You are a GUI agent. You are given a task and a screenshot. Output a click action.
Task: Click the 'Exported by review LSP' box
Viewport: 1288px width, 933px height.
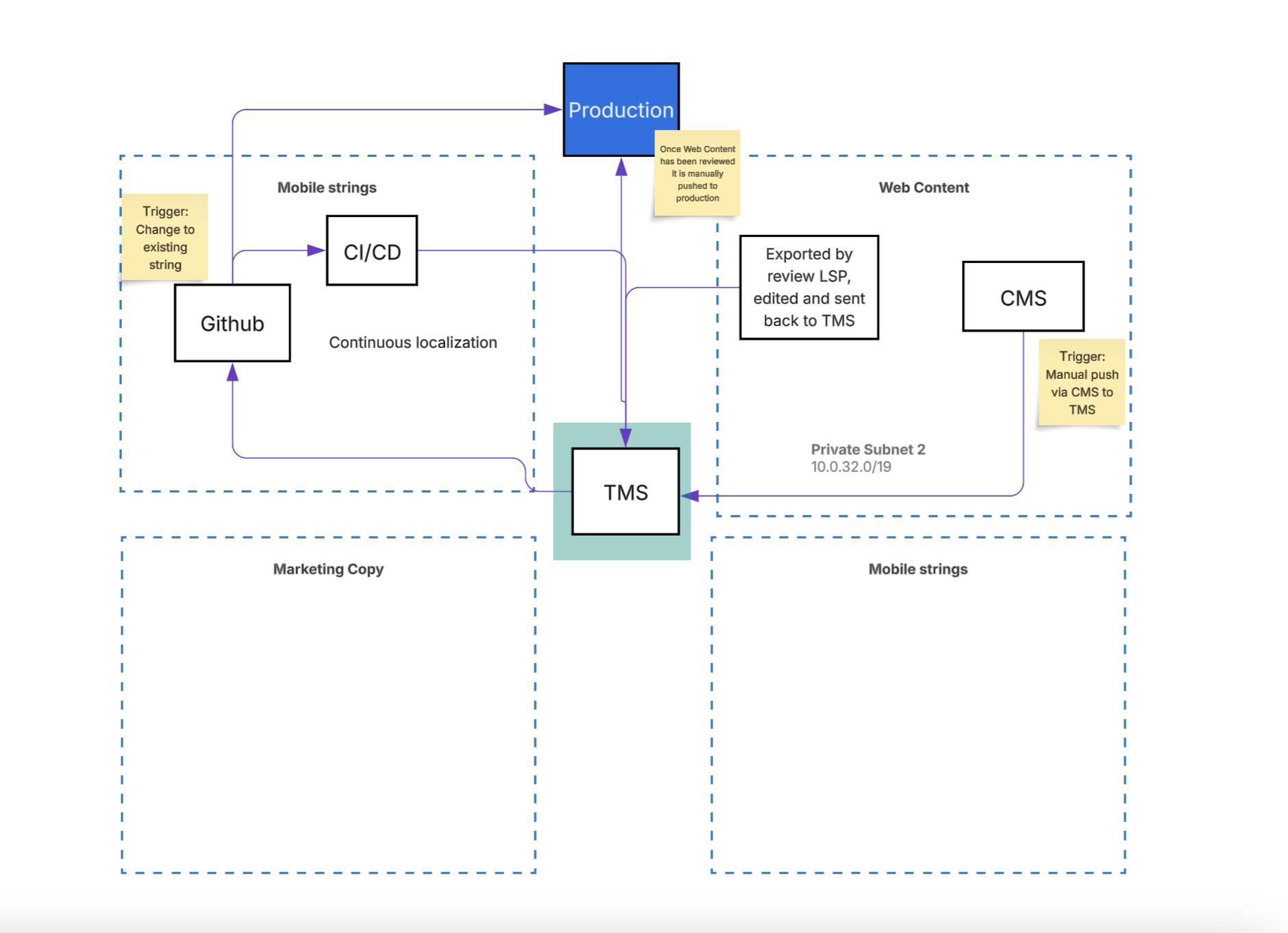[x=808, y=288]
